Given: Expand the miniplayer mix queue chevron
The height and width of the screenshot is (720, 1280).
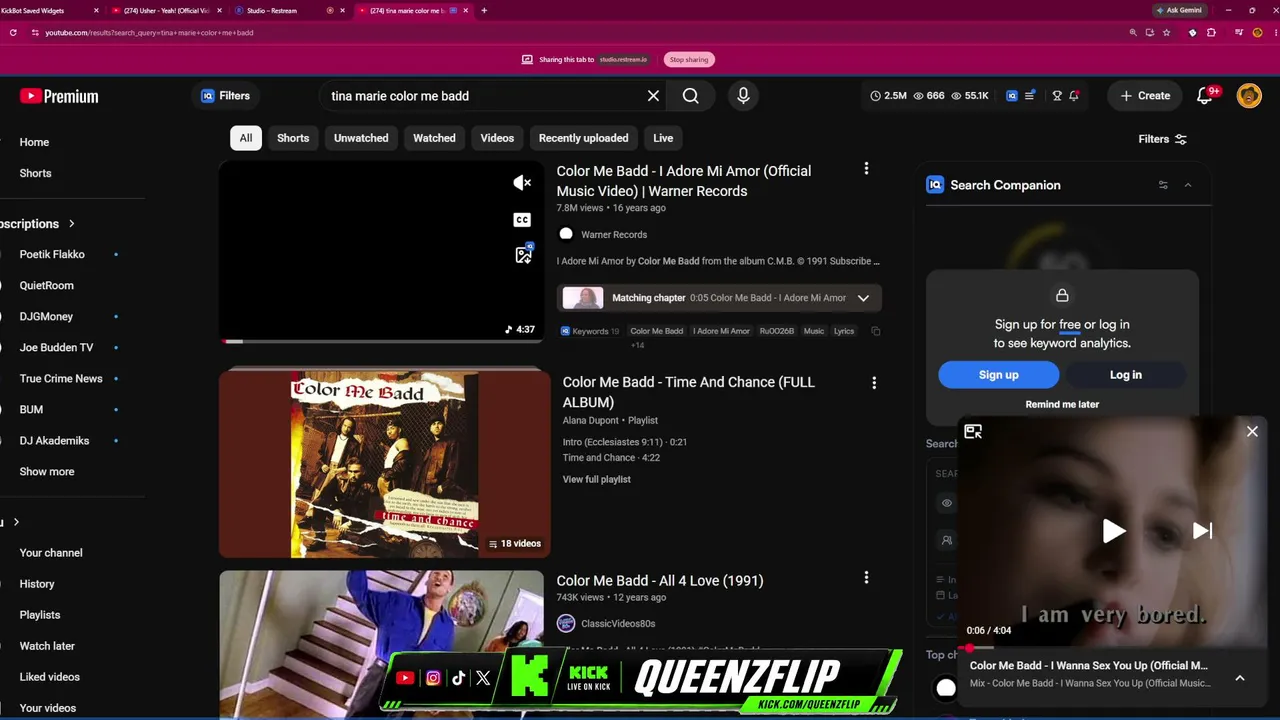Looking at the screenshot, I should 1240,678.
